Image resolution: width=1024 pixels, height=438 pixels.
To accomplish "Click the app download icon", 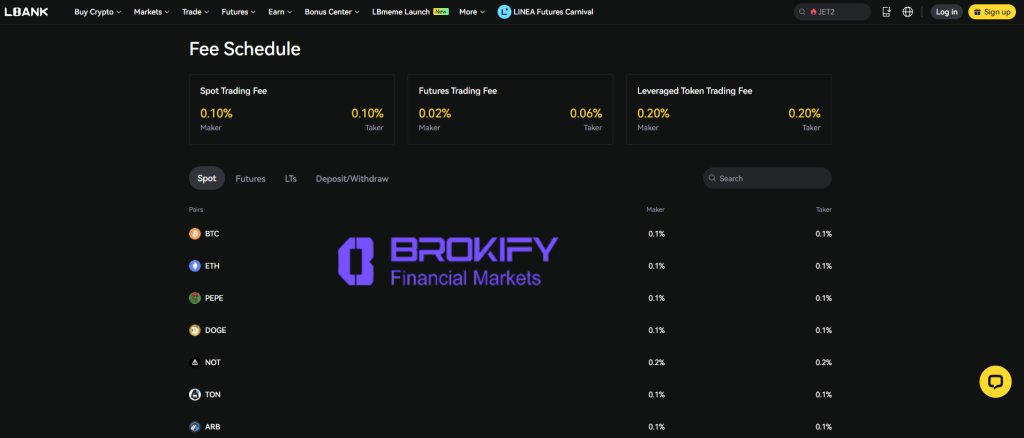I will point(885,12).
